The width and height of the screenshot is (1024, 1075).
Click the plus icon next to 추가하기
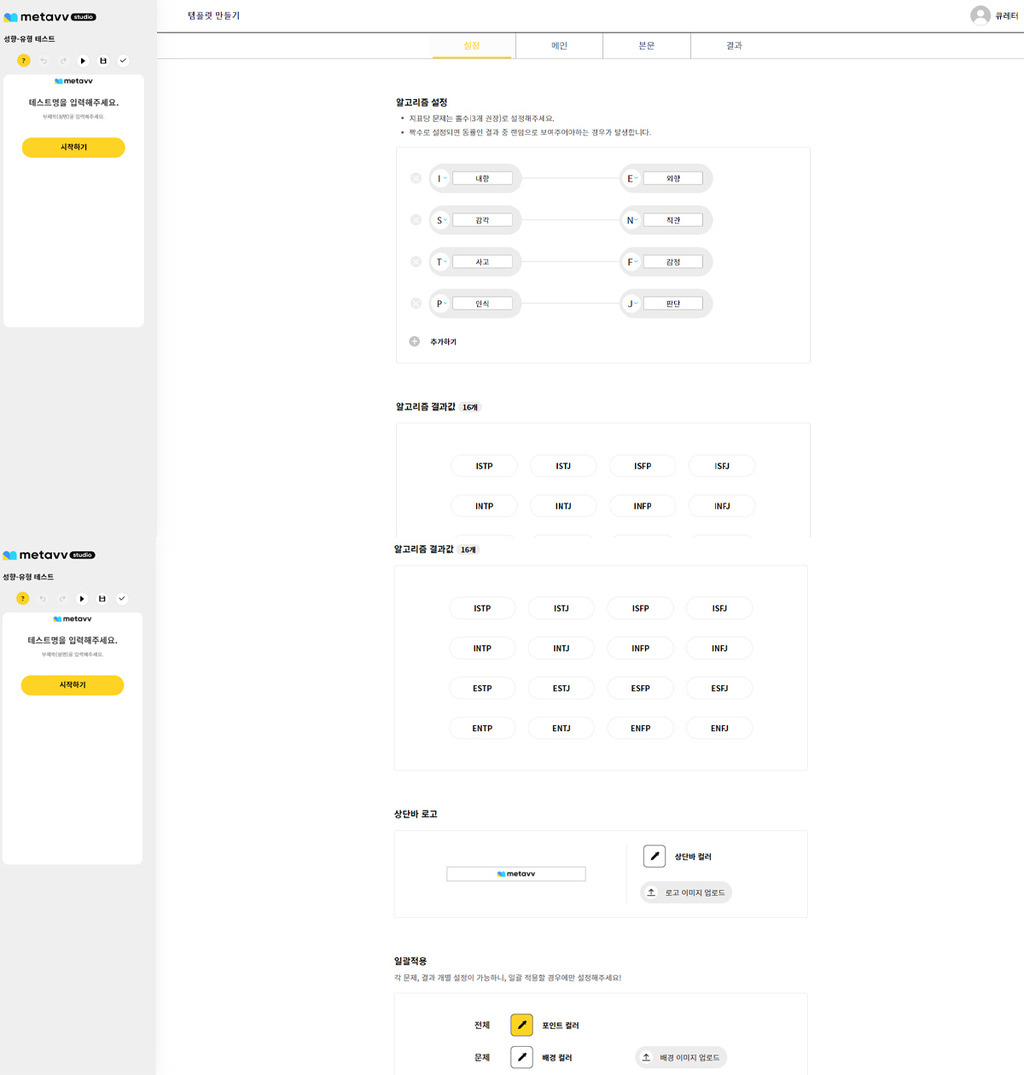pos(415,341)
